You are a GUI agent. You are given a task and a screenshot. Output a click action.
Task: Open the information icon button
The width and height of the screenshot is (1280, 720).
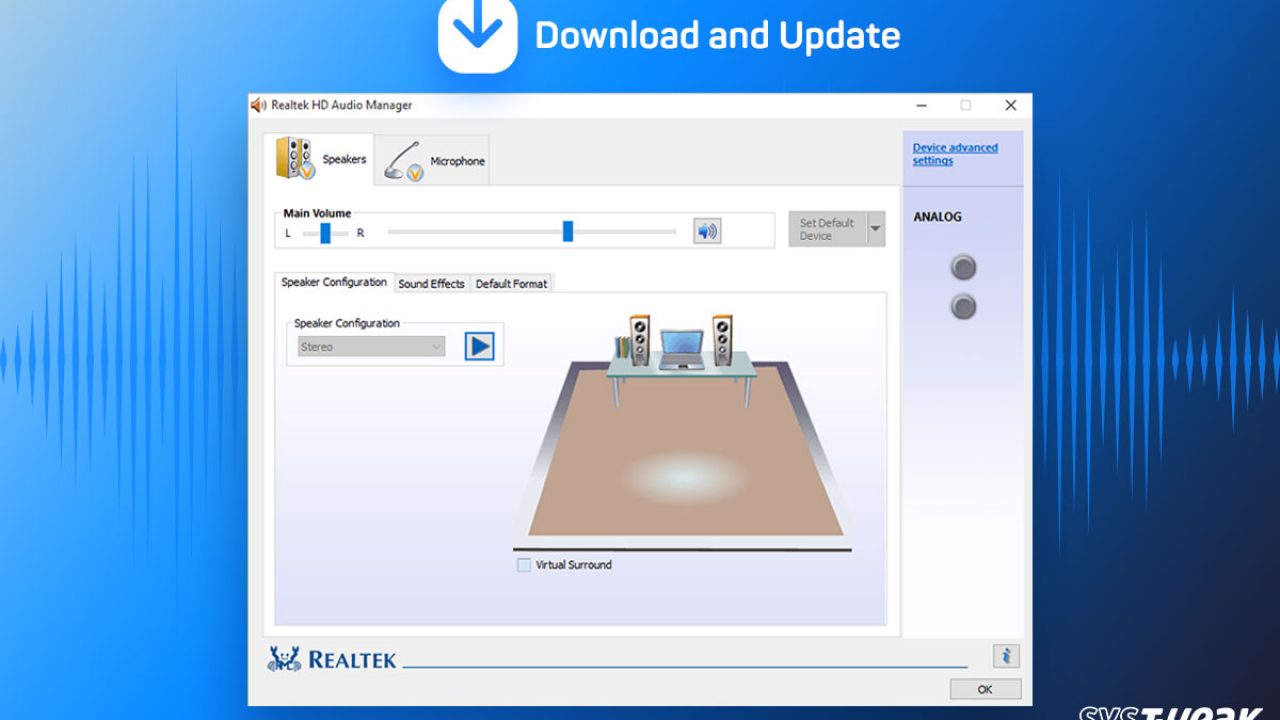click(x=1005, y=656)
